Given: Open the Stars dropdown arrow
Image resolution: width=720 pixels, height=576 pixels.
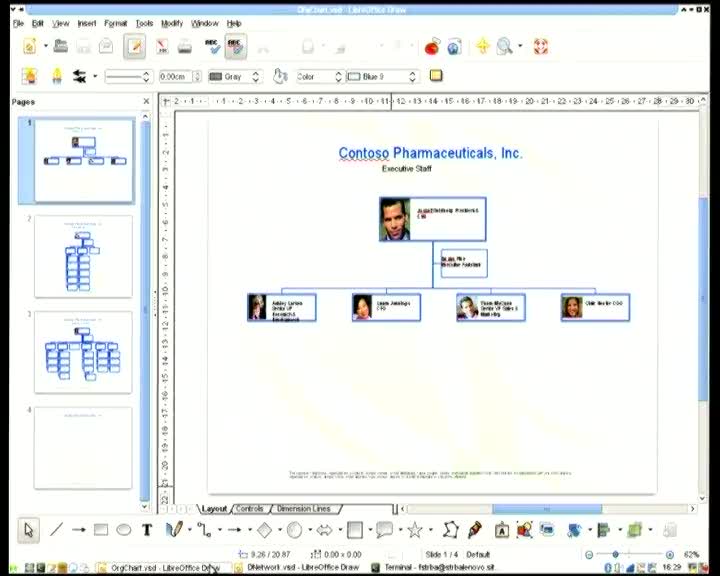Looking at the screenshot, I should 430,530.
